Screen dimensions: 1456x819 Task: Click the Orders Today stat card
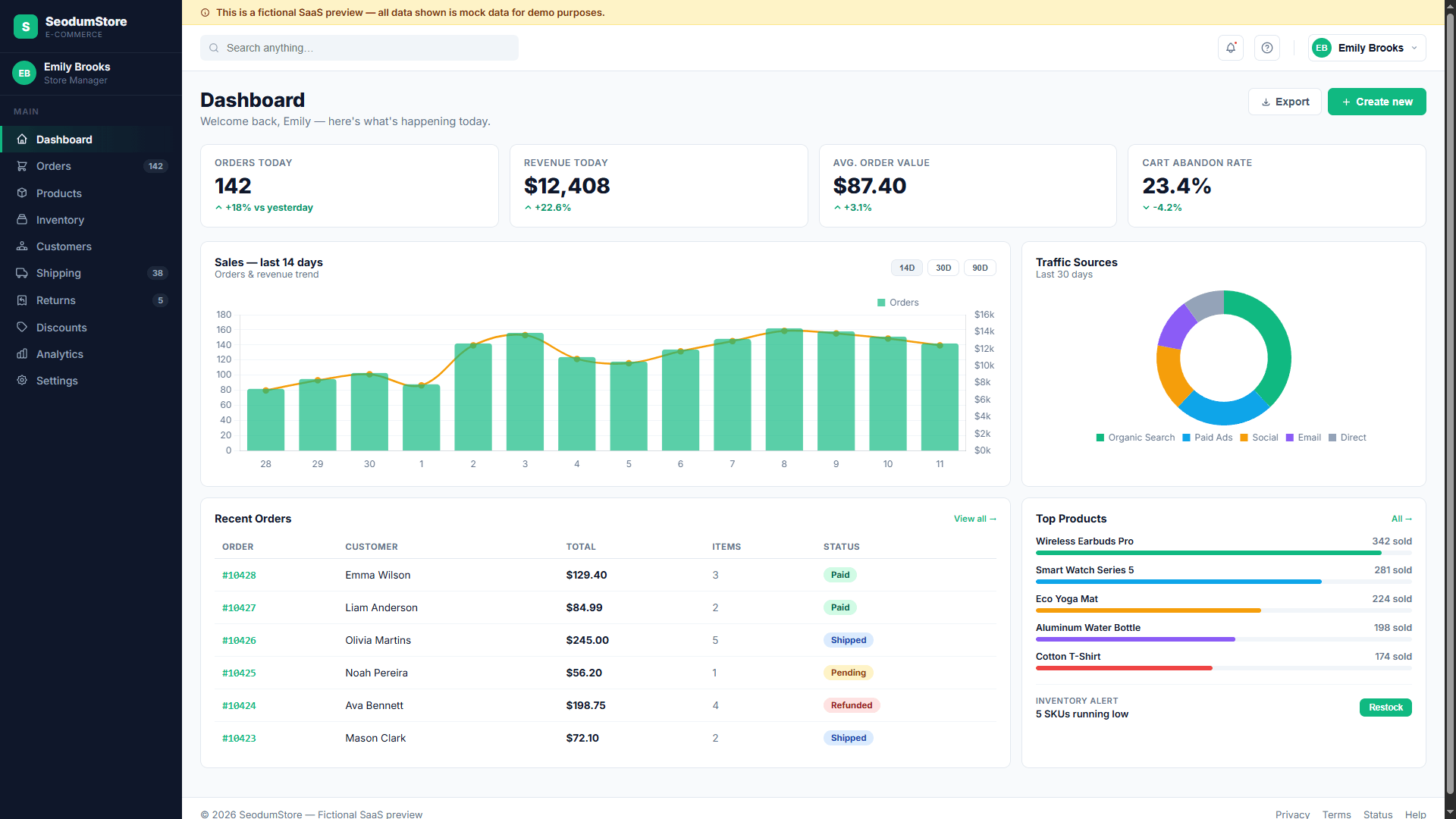(x=349, y=186)
